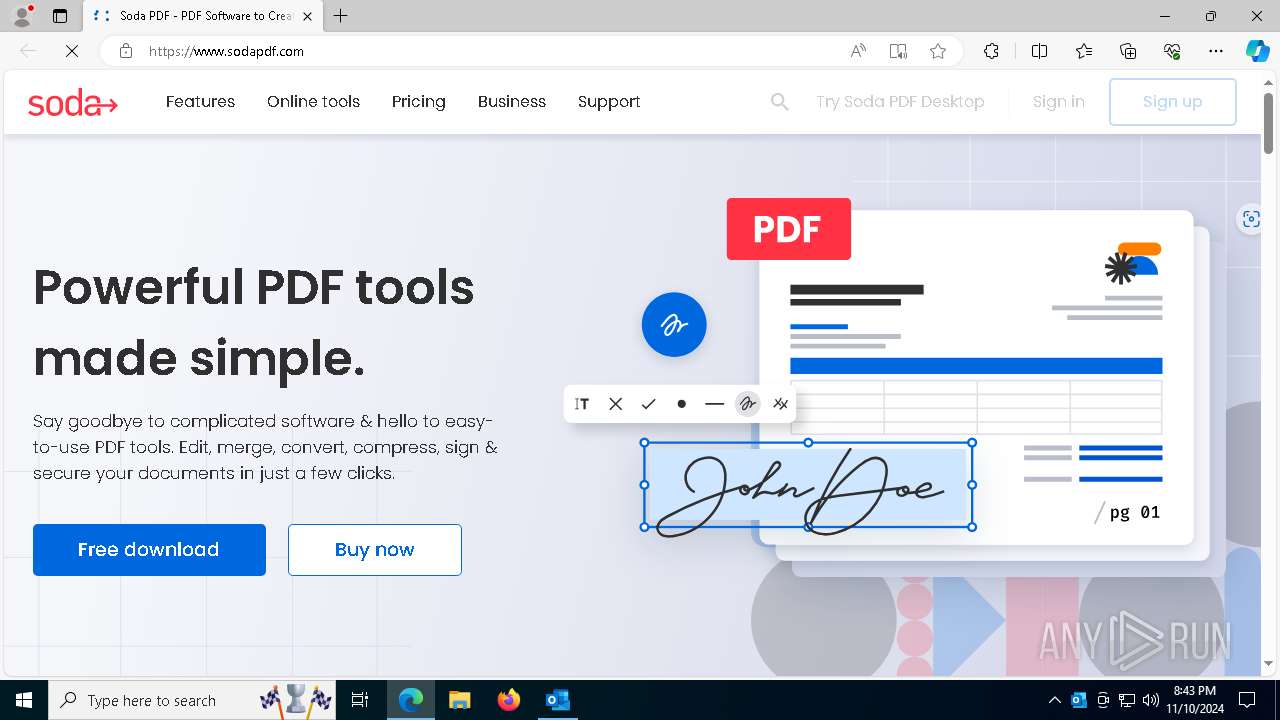Screen dimensions: 1280x720
Task: Show hidden system tray icons
Action: [x=1054, y=700]
